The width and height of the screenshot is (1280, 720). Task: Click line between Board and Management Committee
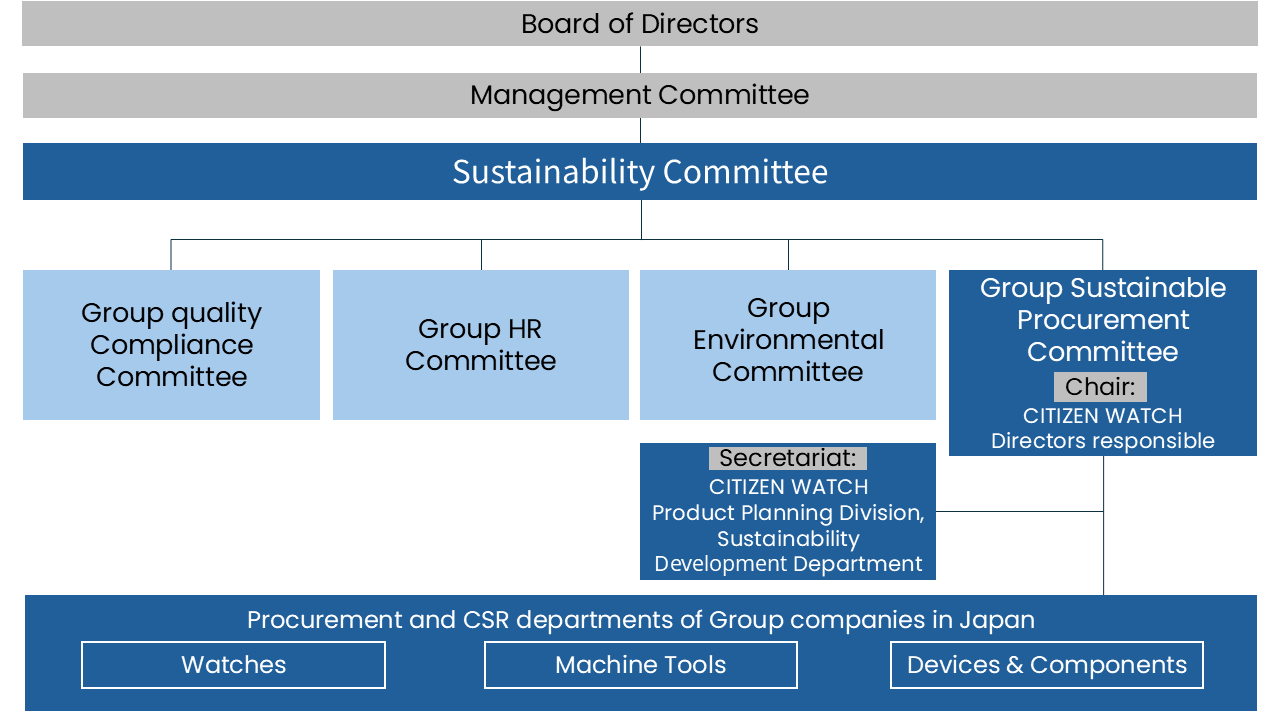(x=640, y=59)
